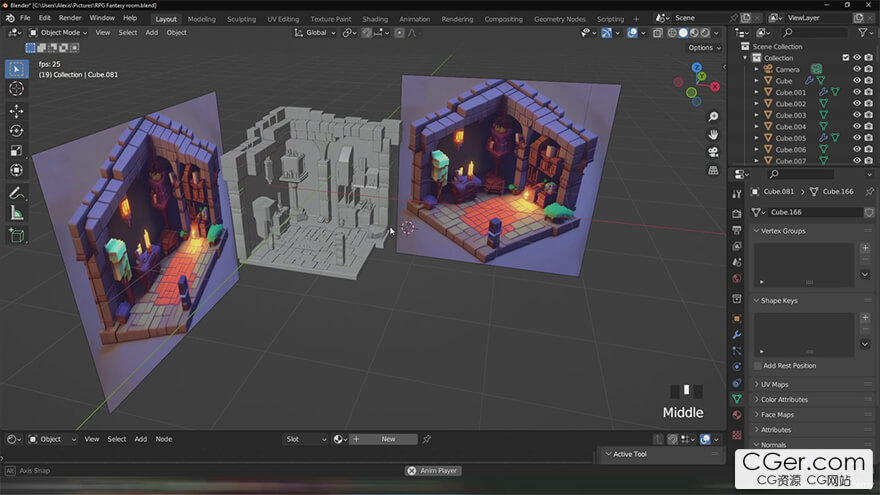Switch to Shading workspace tab
This screenshot has height=495, width=880.
[375, 19]
